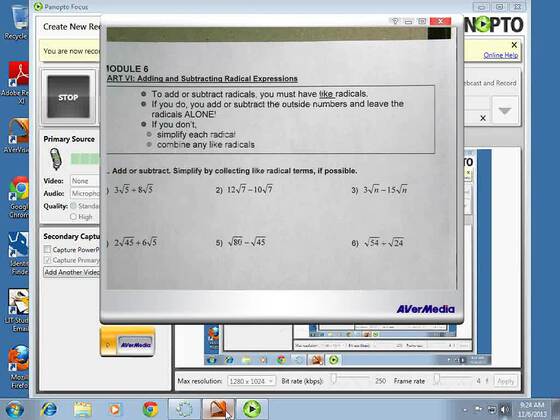Adjust the Bit rate slider

[333, 379]
